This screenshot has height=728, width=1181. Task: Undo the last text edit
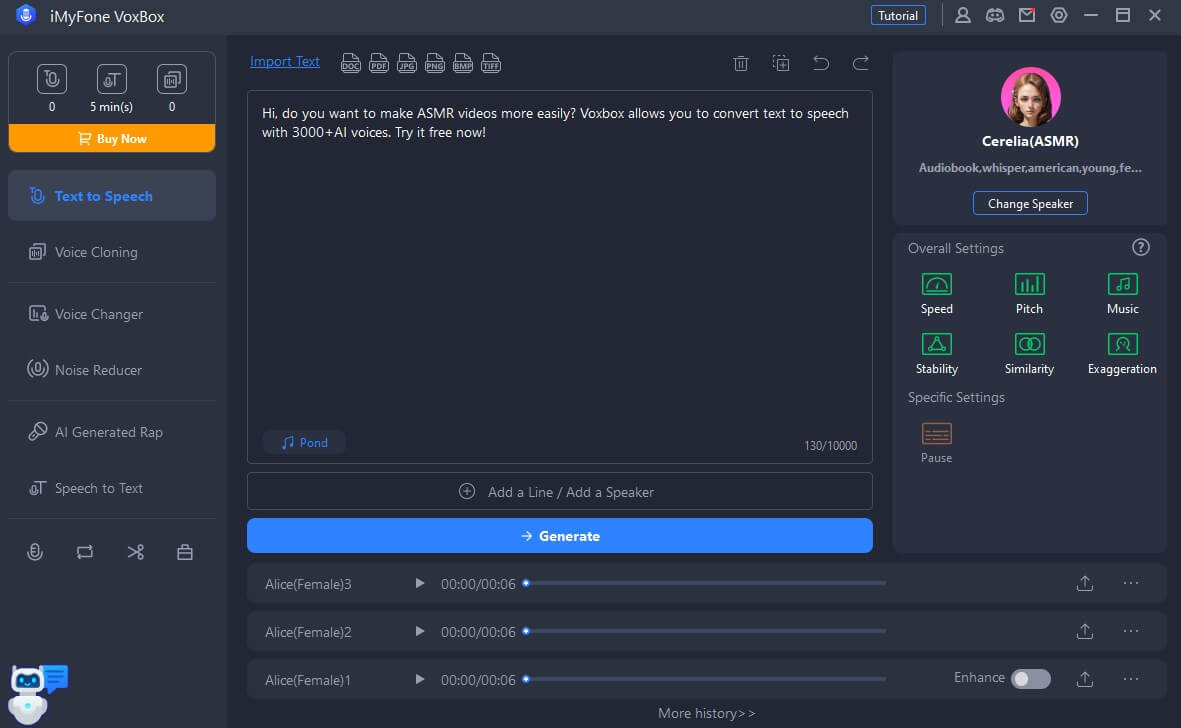pyautogui.click(x=821, y=63)
